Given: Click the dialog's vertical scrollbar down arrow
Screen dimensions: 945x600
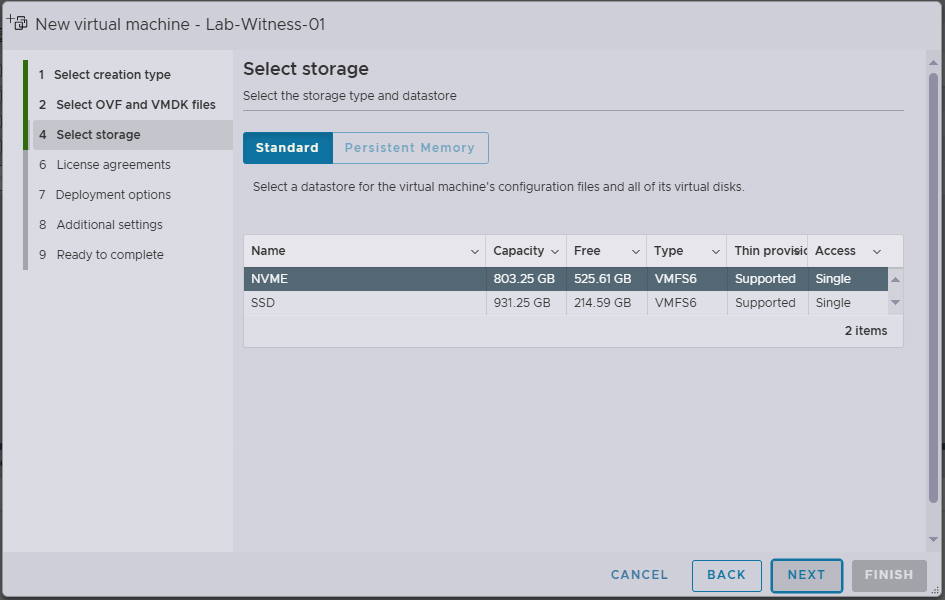Looking at the screenshot, I should (933, 539).
